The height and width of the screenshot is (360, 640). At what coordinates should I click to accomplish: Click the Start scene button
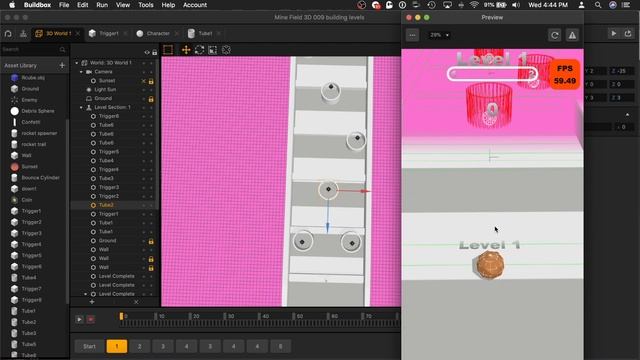click(89, 346)
